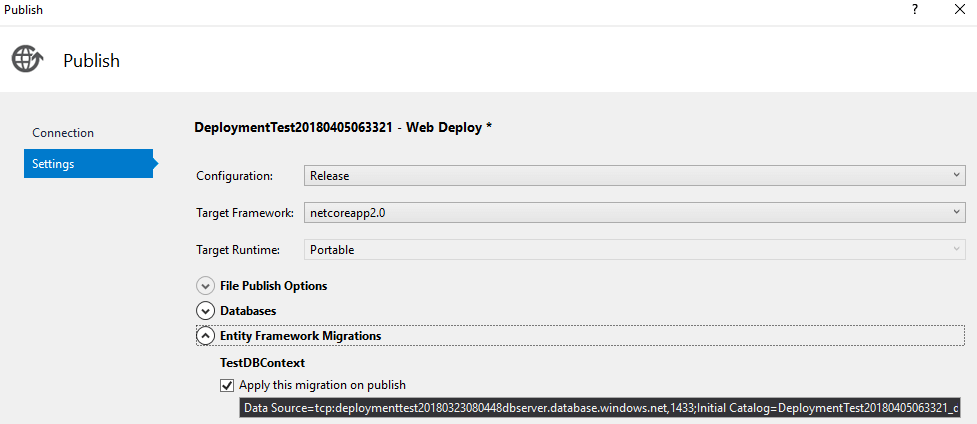Toggle Apply this migration on publish
977x424 pixels.
[x=227, y=385]
